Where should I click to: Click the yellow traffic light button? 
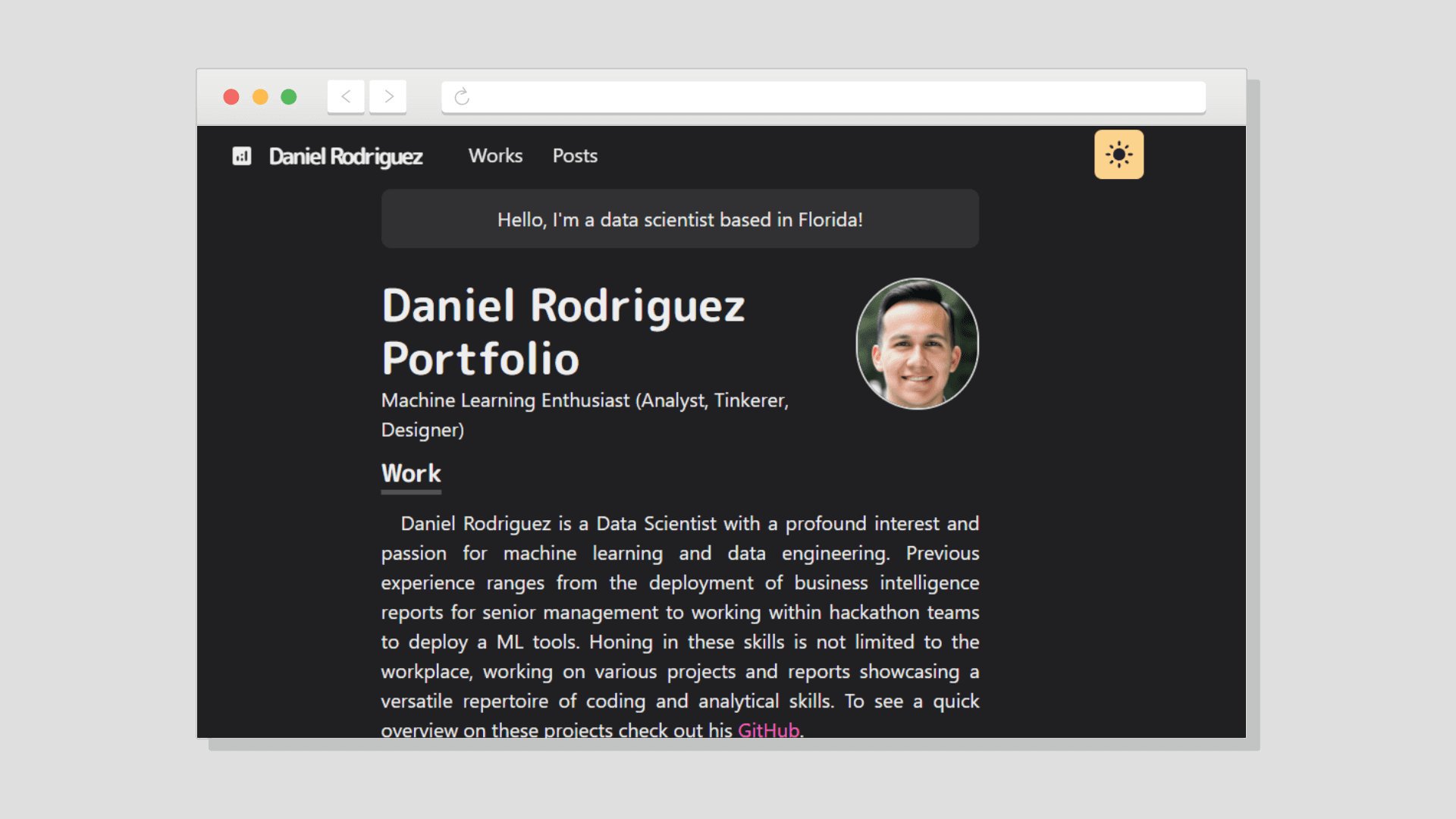pyautogui.click(x=260, y=97)
